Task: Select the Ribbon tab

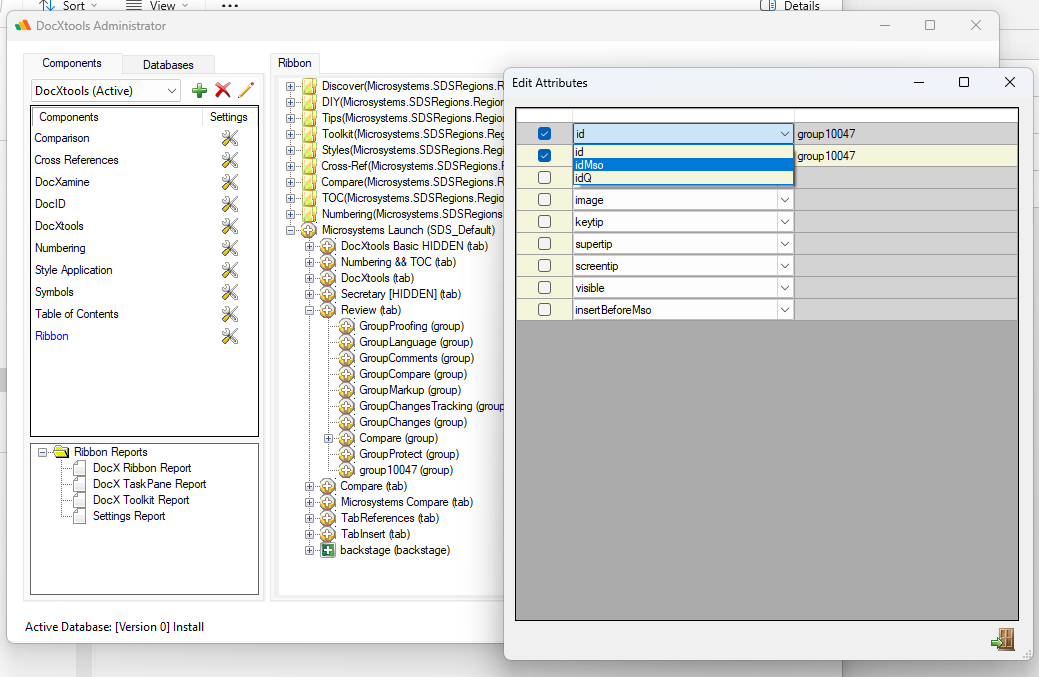Action: pyautogui.click(x=295, y=63)
